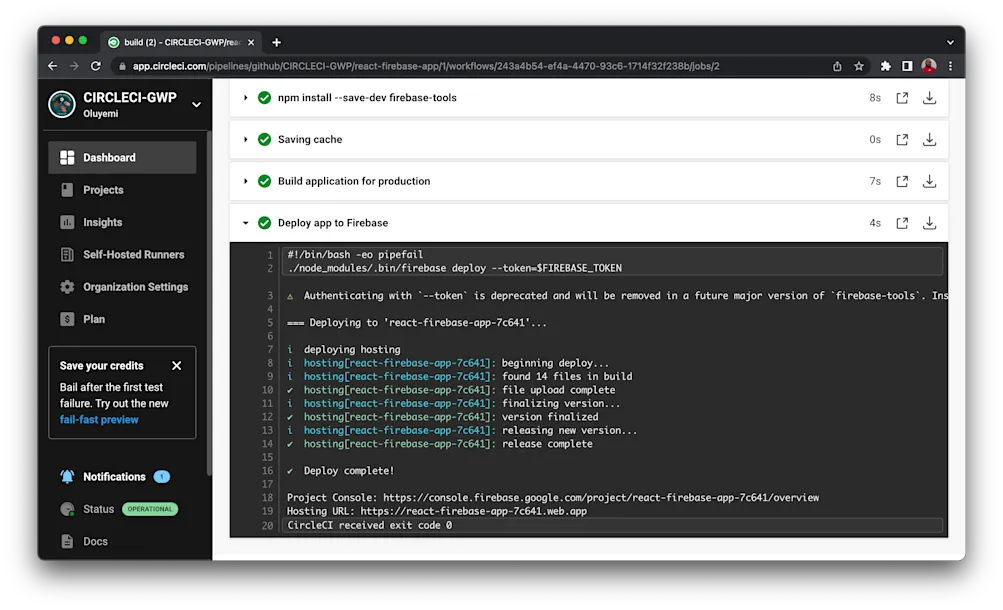Open the Notifications bell

click(x=67, y=477)
